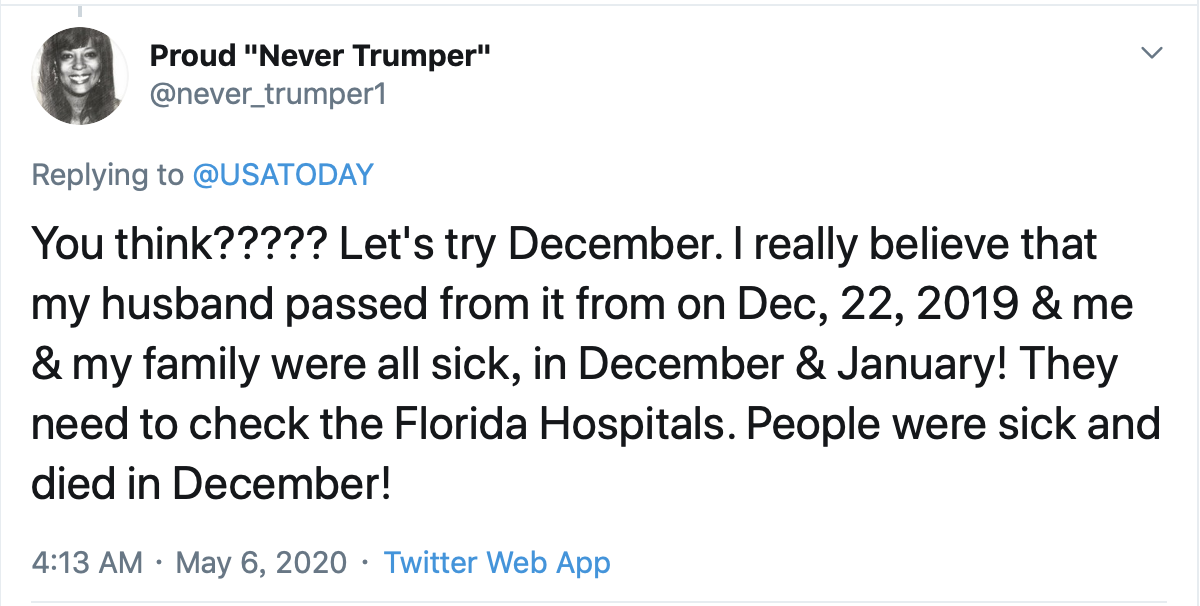The height and width of the screenshot is (606, 1200).
Task: Click "People were sick and" text
Action: 953,426
